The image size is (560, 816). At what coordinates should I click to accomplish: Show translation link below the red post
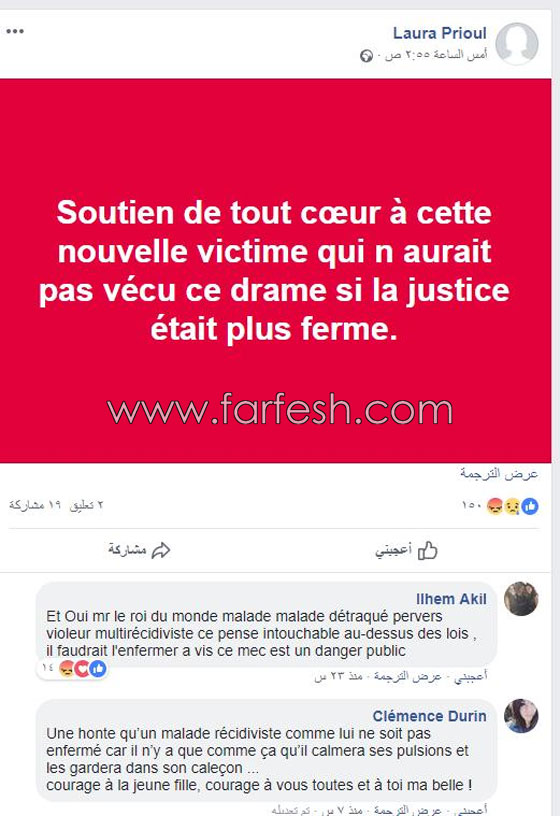(499, 474)
